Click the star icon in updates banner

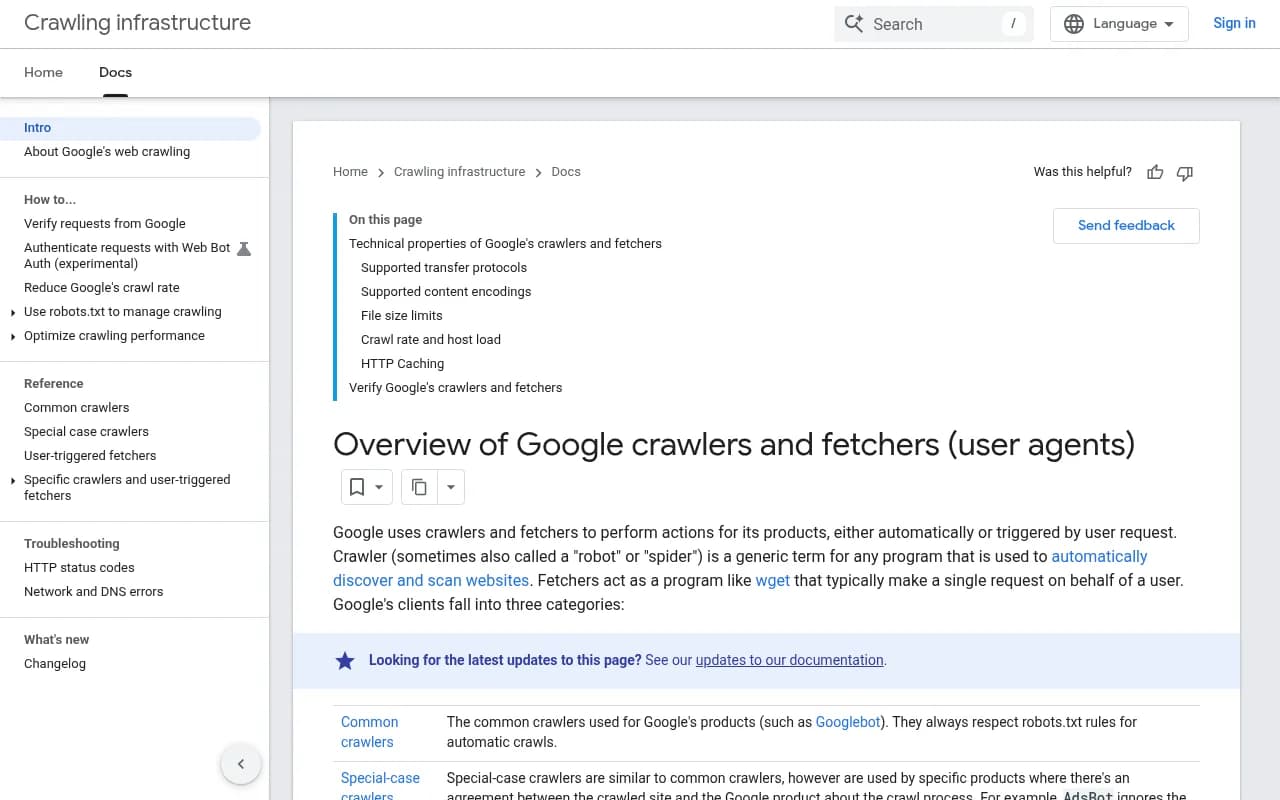[345, 660]
